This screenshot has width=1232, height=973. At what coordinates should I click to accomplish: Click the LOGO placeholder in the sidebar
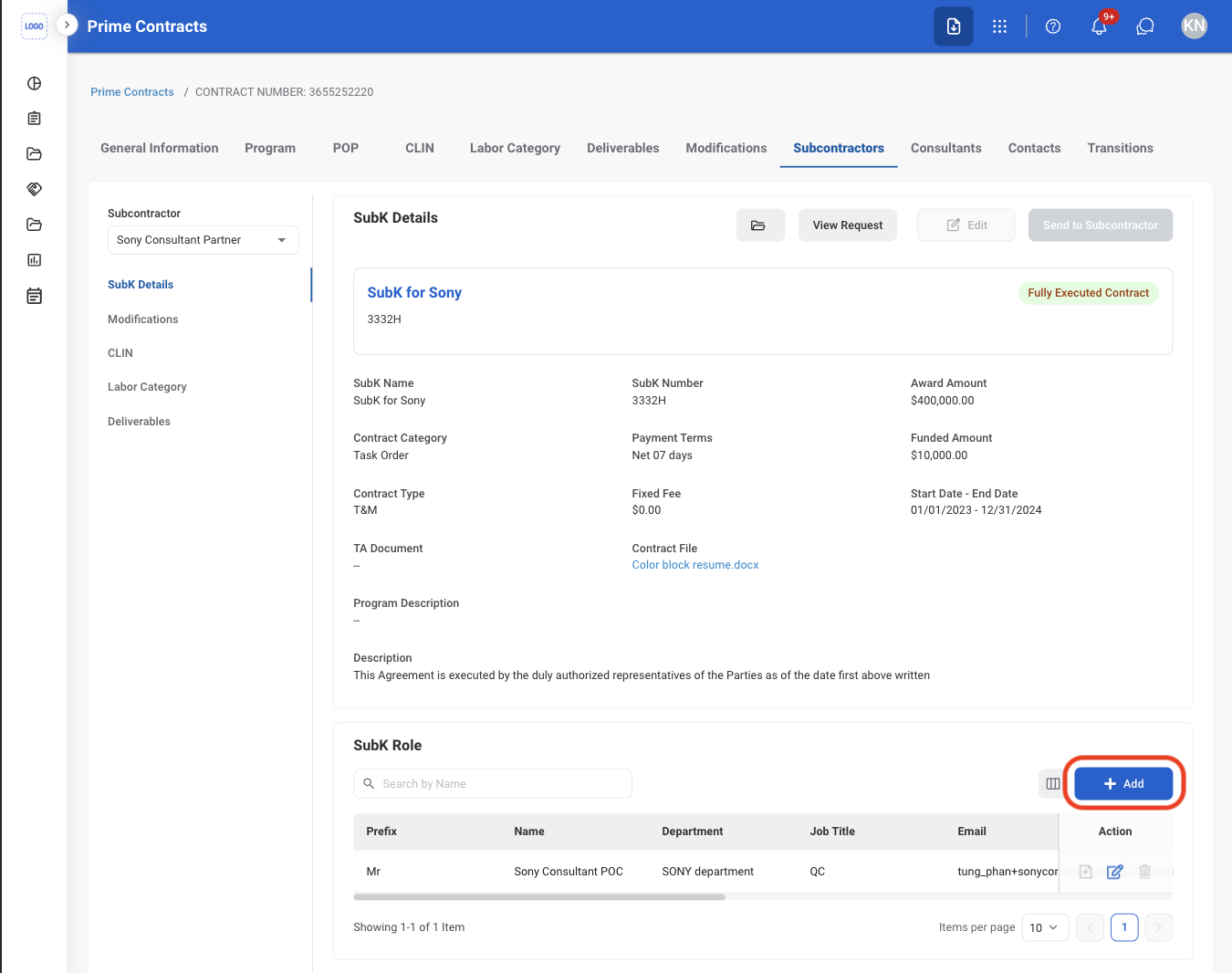click(34, 26)
